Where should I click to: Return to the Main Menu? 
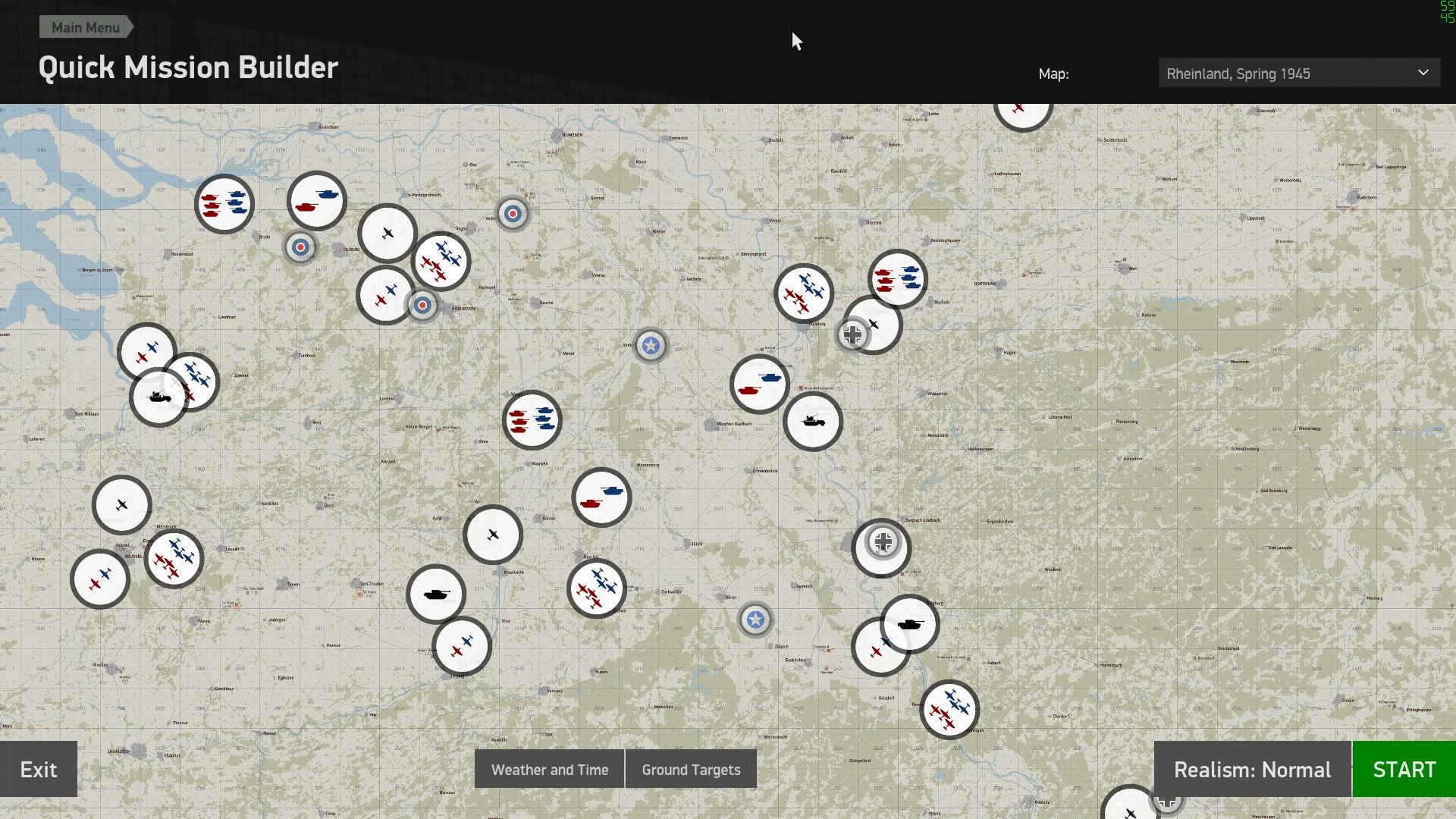pyautogui.click(x=86, y=27)
